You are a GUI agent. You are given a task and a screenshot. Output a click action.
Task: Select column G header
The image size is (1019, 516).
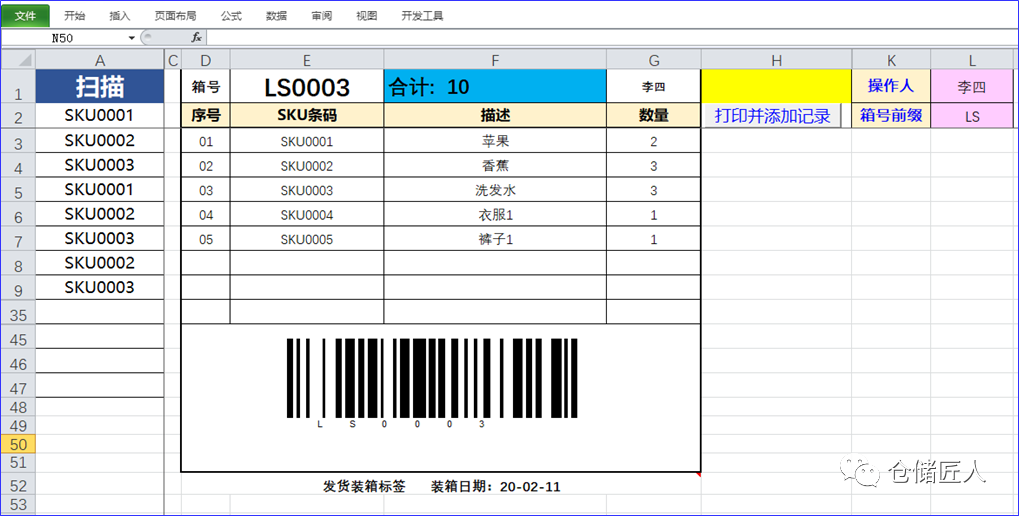654,60
